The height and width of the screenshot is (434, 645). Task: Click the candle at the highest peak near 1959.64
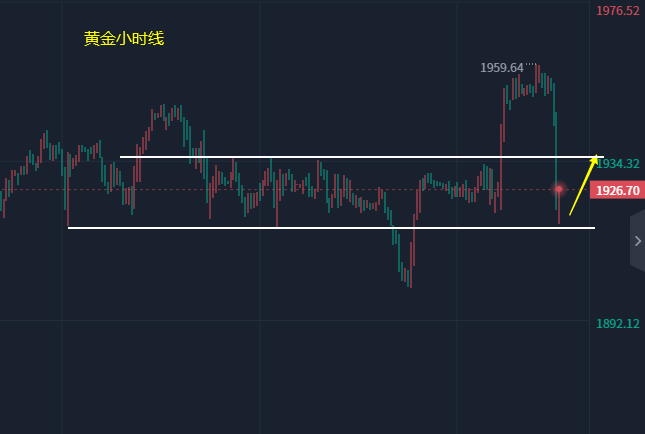(x=538, y=72)
